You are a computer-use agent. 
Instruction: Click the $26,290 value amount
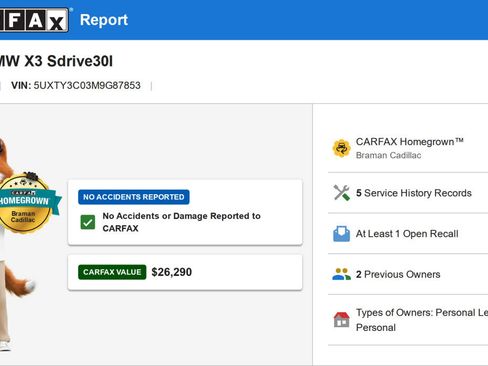pyautogui.click(x=172, y=272)
